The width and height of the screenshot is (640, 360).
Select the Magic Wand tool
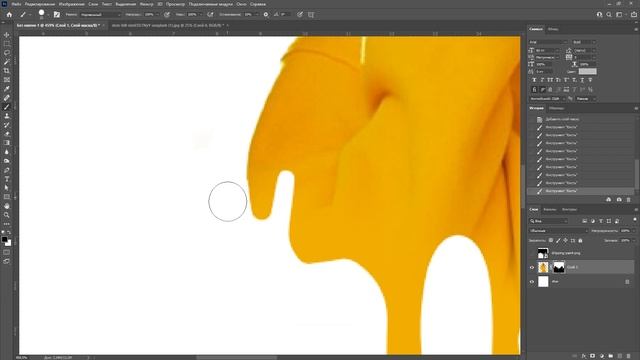coord(7,62)
